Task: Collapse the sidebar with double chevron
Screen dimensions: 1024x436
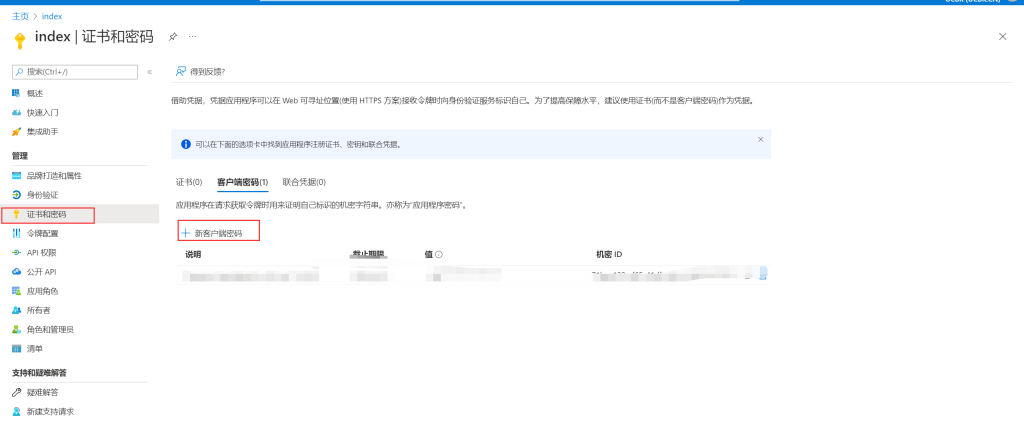Action: point(150,72)
